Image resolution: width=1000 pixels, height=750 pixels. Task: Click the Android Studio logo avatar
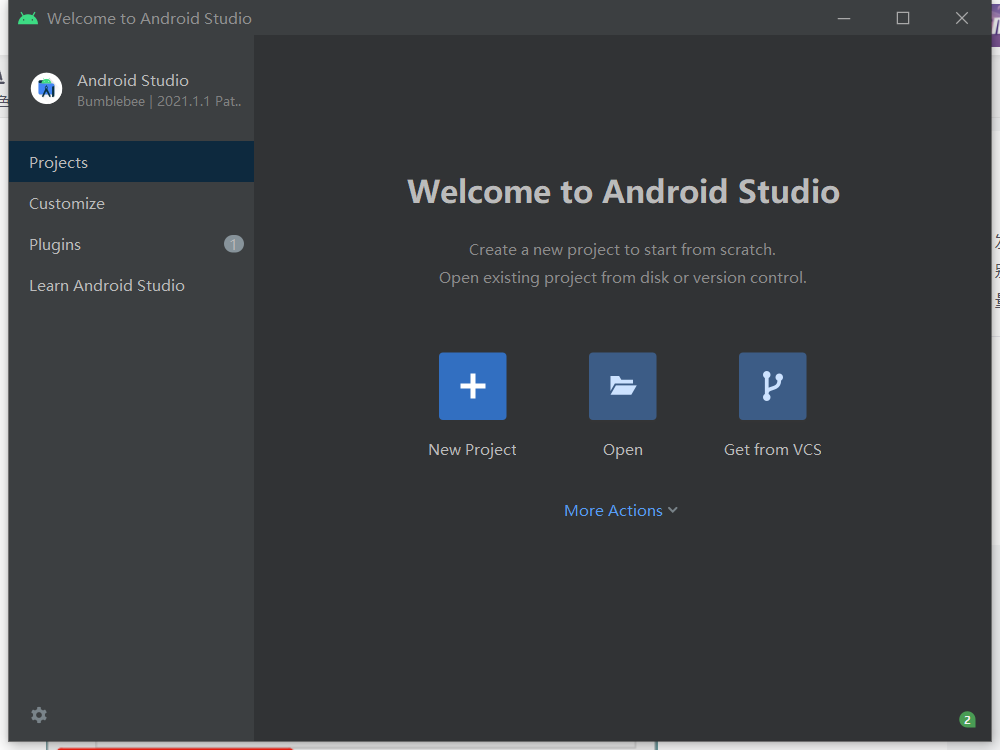point(47,88)
